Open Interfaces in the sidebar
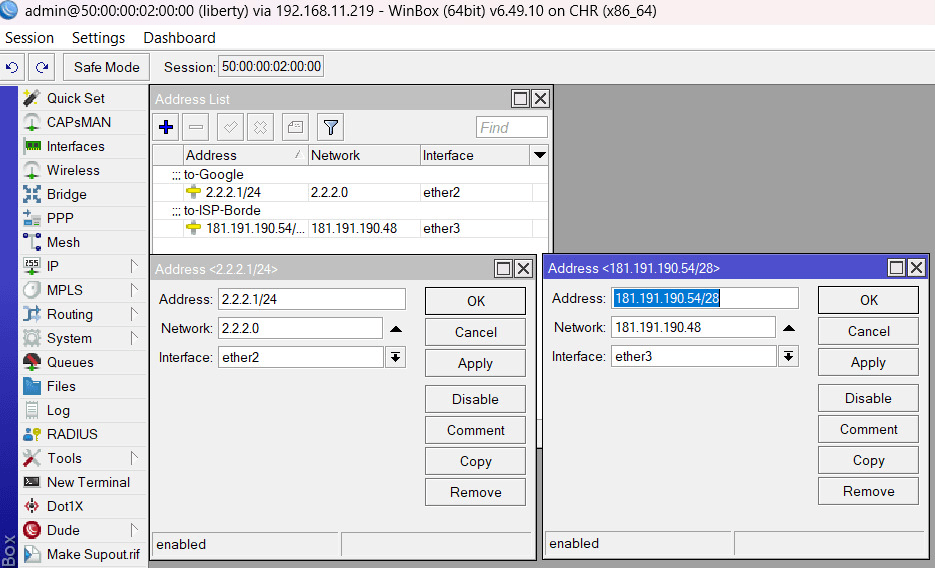 tap(83, 146)
